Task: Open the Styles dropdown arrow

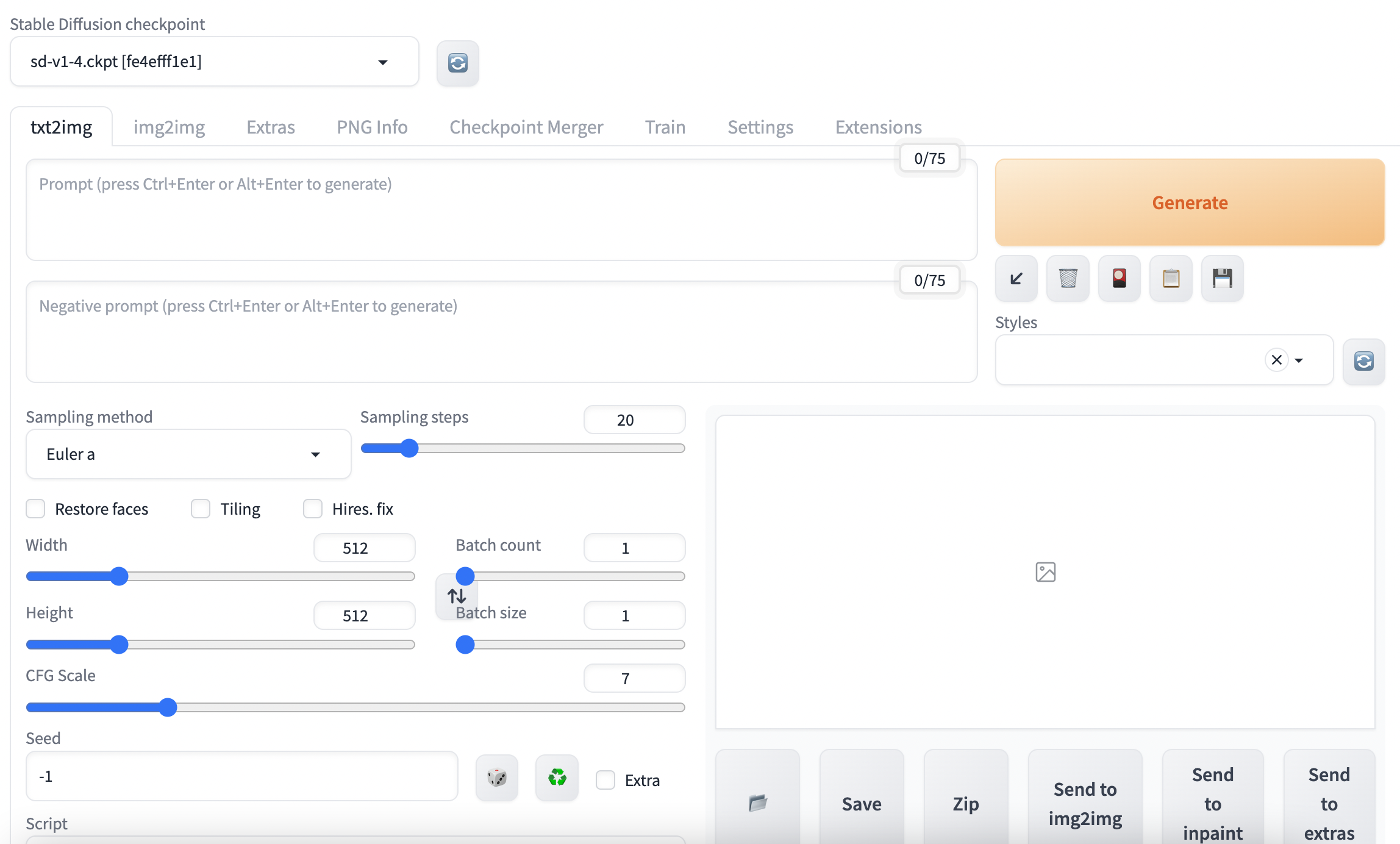Action: pos(1299,360)
